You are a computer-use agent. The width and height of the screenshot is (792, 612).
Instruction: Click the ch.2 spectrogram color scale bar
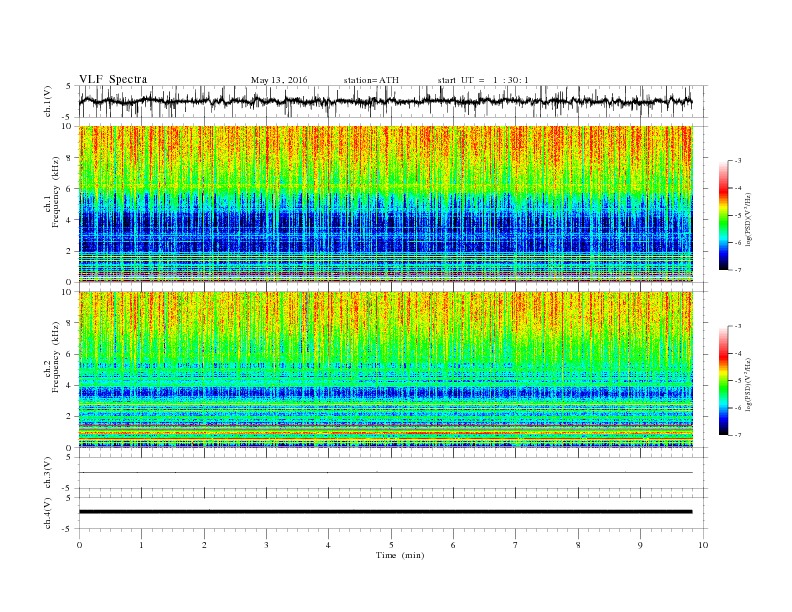point(723,380)
